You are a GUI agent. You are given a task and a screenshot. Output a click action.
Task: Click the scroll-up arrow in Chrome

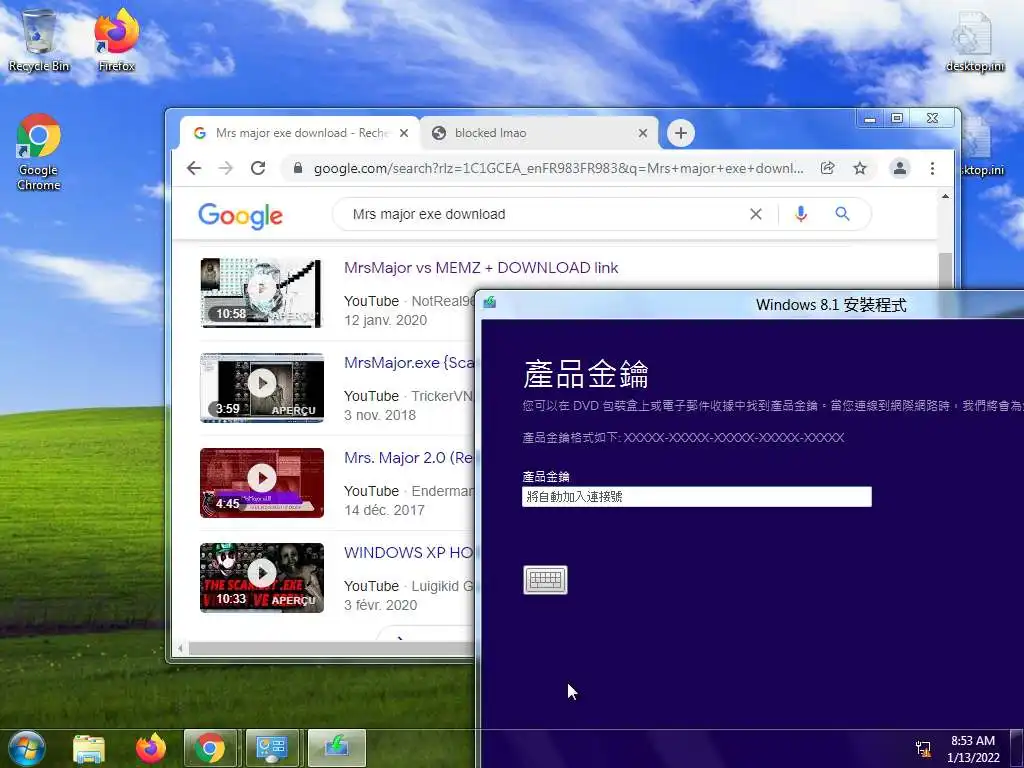pyautogui.click(x=945, y=196)
